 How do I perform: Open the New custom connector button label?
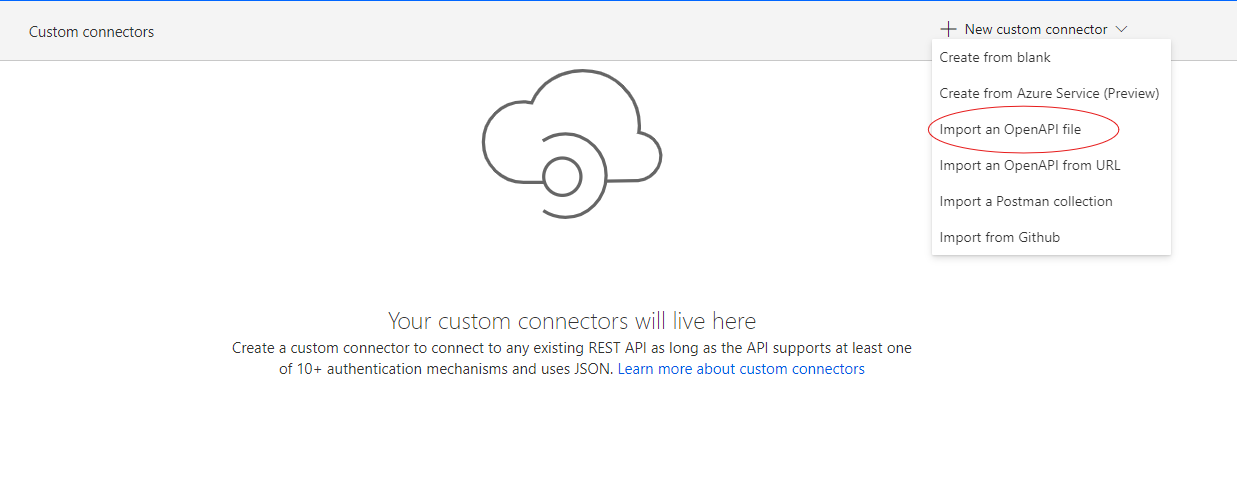(1036, 30)
